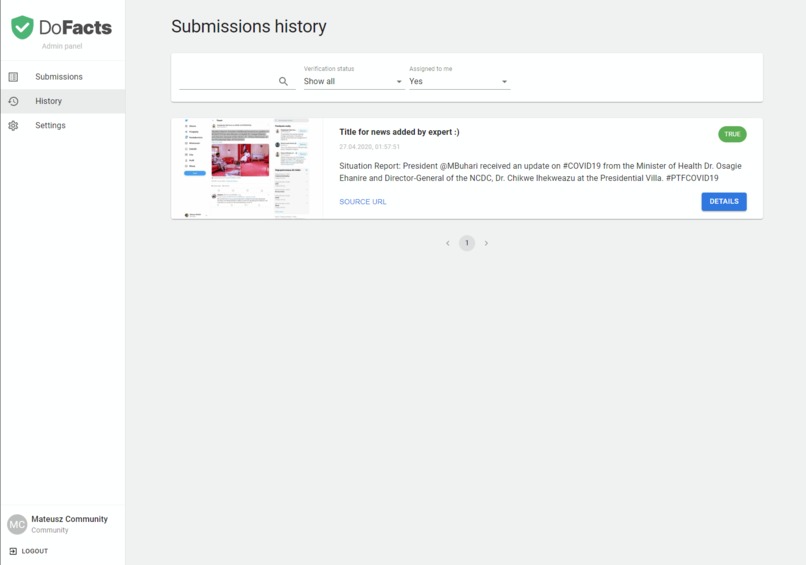Click the arrow beside Show all
806x565 pixels.
tap(399, 82)
